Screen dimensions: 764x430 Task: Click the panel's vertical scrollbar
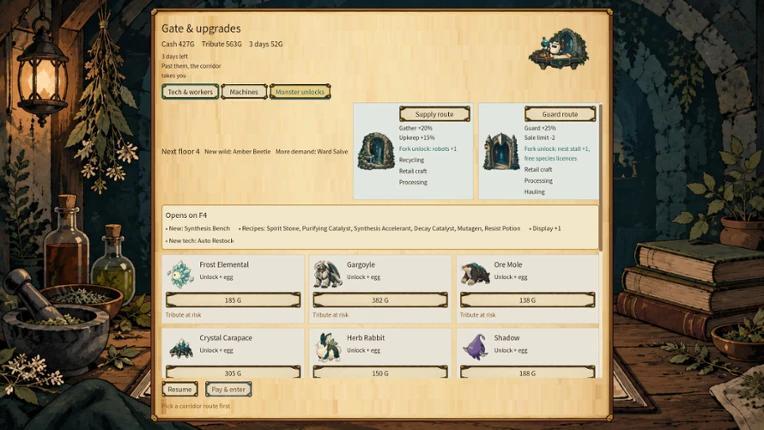click(601, 177)
